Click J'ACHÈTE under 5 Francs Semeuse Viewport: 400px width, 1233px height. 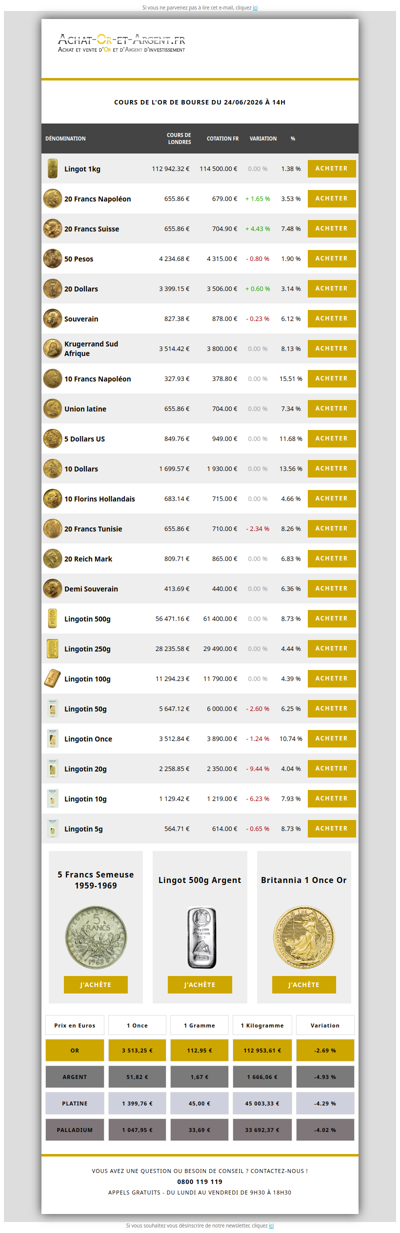(x=96, y=985)
